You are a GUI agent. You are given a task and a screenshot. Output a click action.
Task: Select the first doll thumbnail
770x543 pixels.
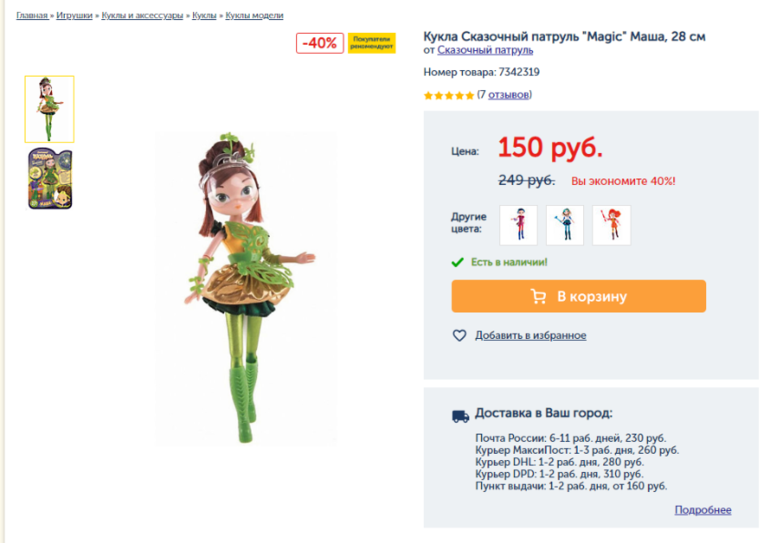[49, 109]
